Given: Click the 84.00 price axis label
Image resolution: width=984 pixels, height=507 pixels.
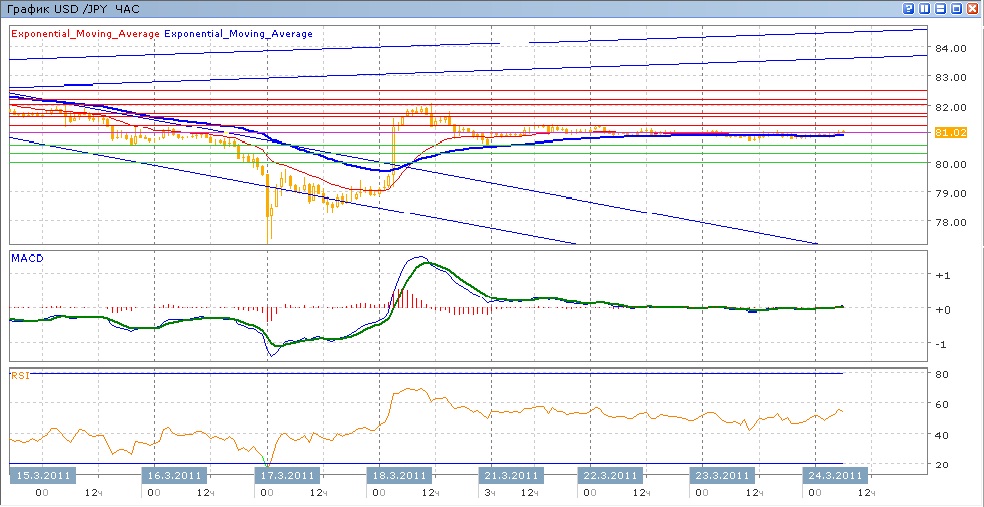Looking at the screenshot, I should pos(951,48).
